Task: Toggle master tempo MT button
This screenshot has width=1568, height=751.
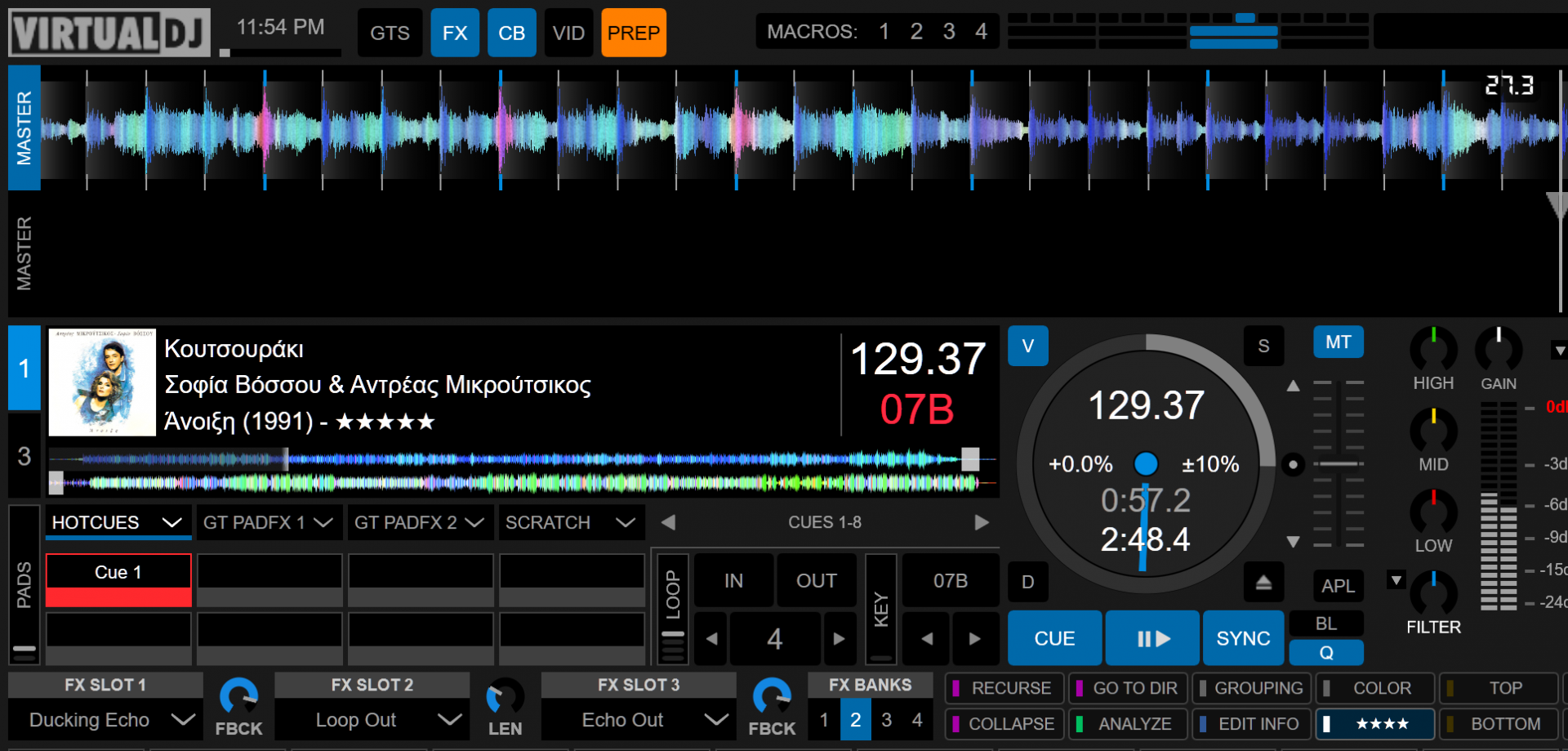Action: [1338, 342]
